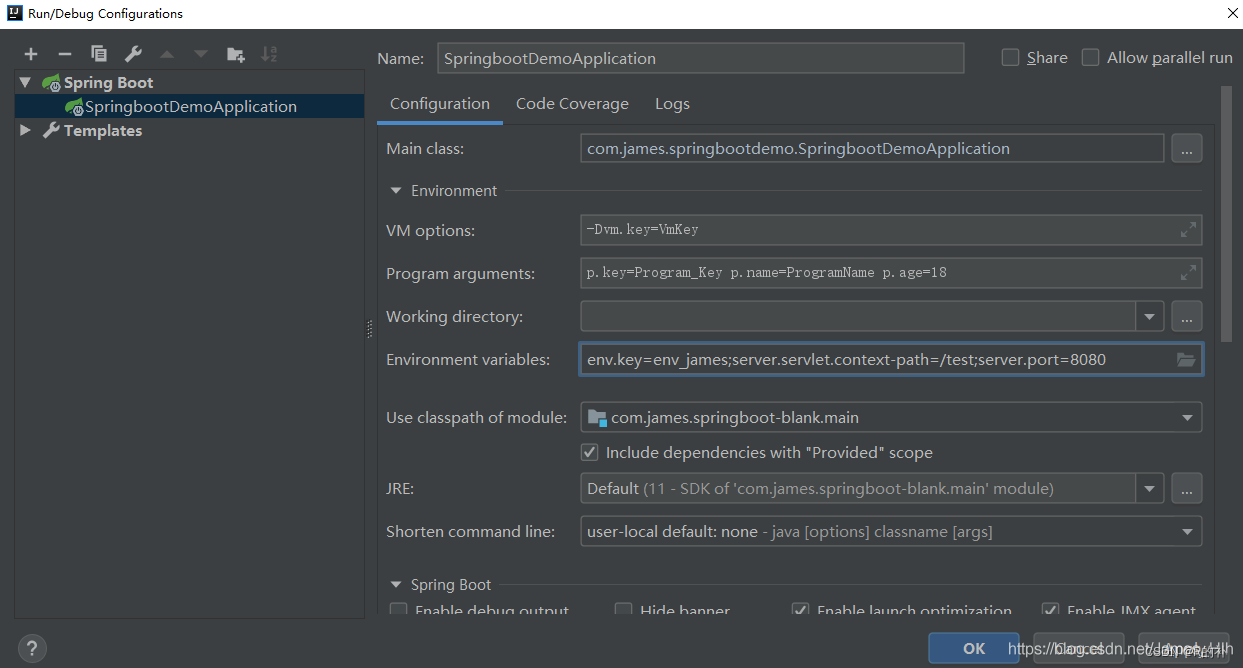Viewport: 1243px width, 668px height.
Task: Browse for a Main class
Action: point(1186,148)
